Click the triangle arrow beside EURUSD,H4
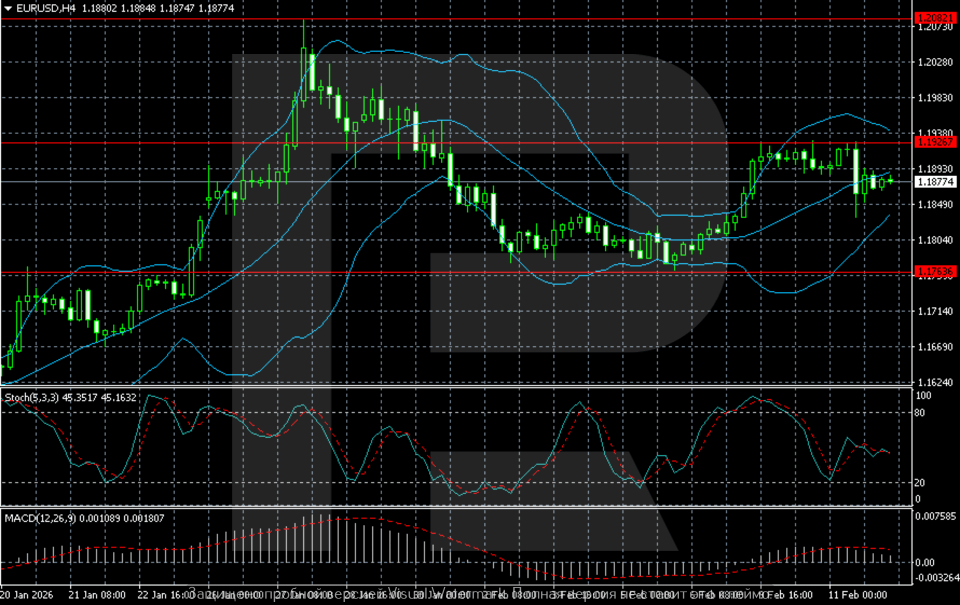This screenshot has width=960, height=605. tap(8, 8)
